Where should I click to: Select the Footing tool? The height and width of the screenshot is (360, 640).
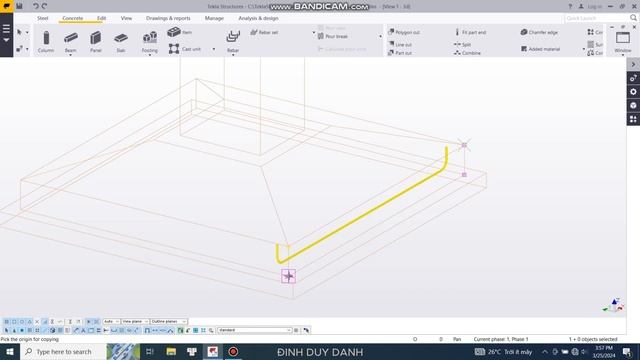(150, 42)
